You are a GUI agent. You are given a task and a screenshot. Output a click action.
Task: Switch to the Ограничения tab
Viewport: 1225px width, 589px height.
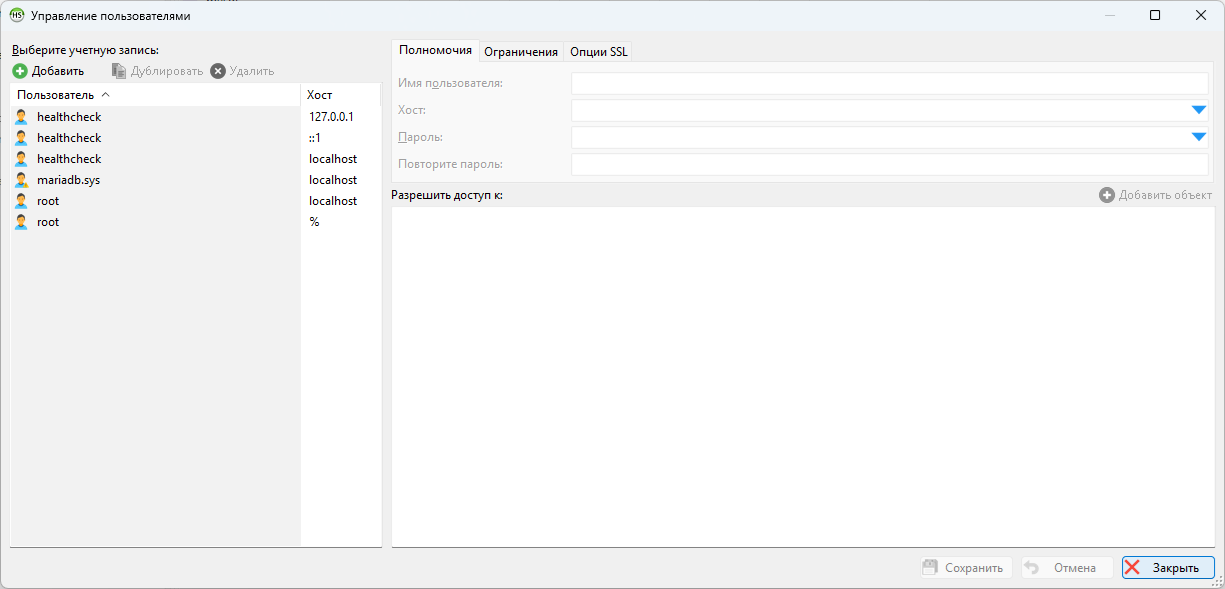tap(520, 52)
